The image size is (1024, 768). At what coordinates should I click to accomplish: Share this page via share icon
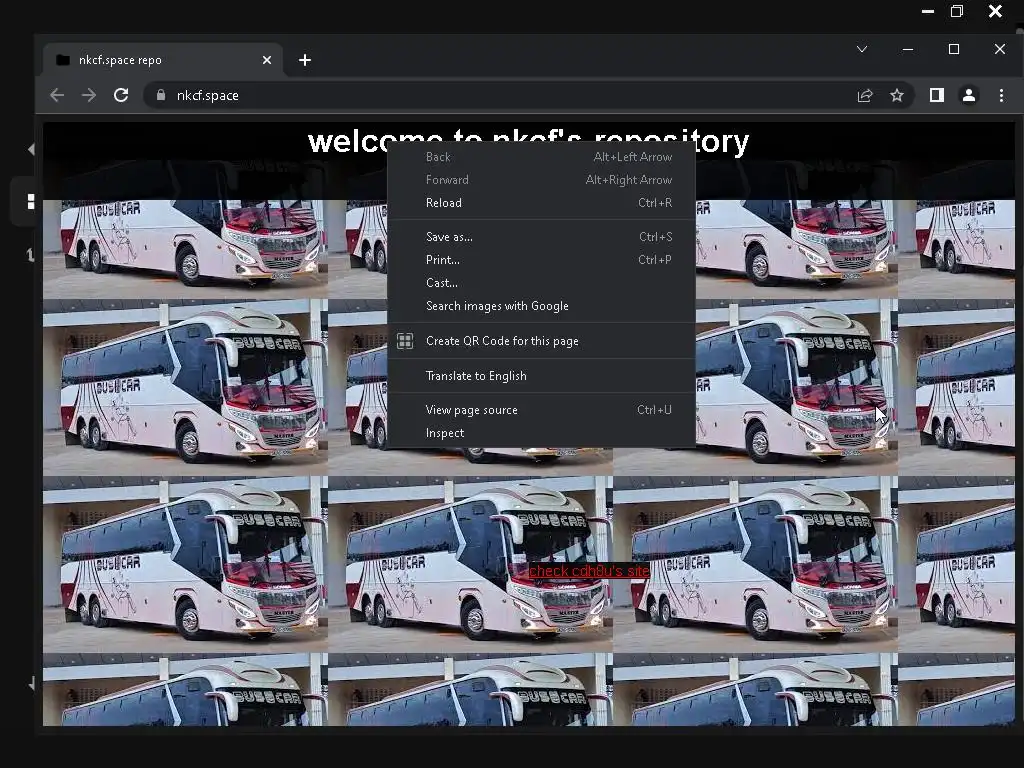point(865,95)
